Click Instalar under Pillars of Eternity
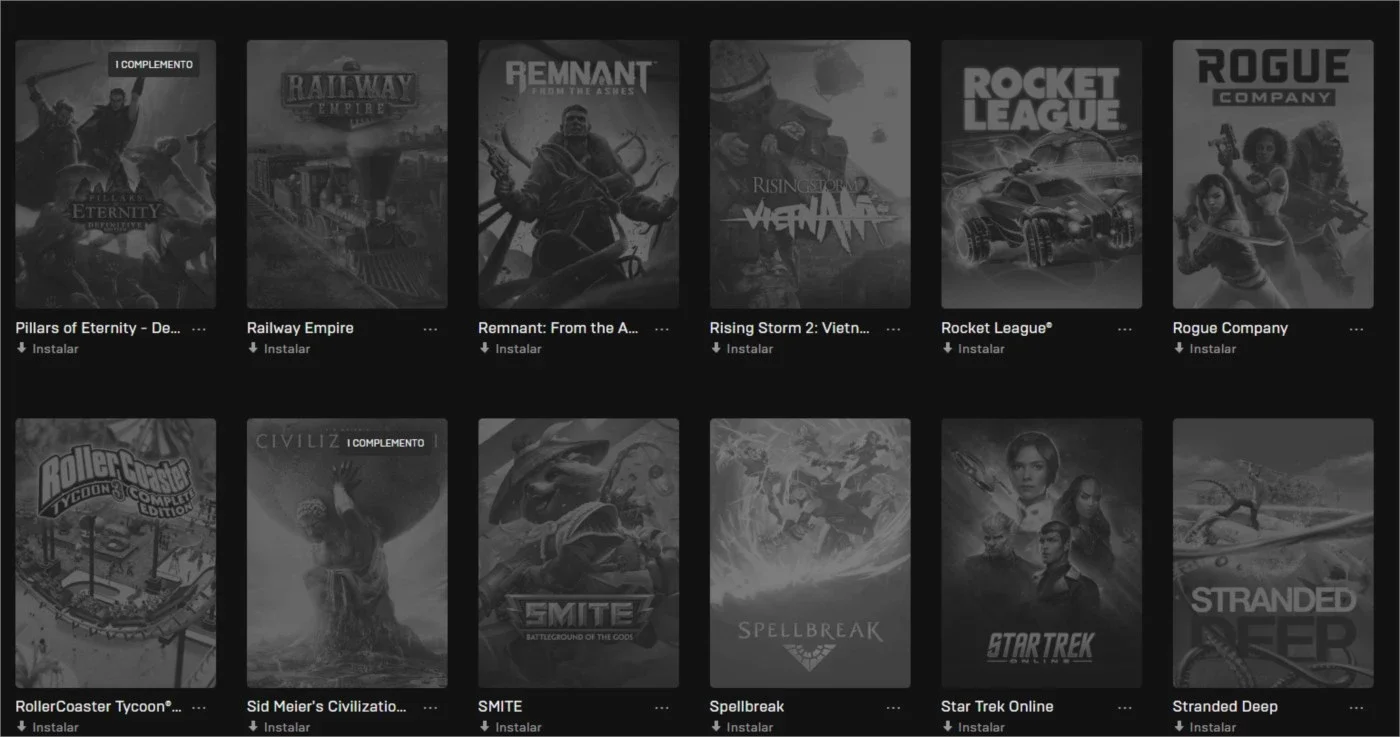Screen dimensions: 1400x737 click(47, 349)
